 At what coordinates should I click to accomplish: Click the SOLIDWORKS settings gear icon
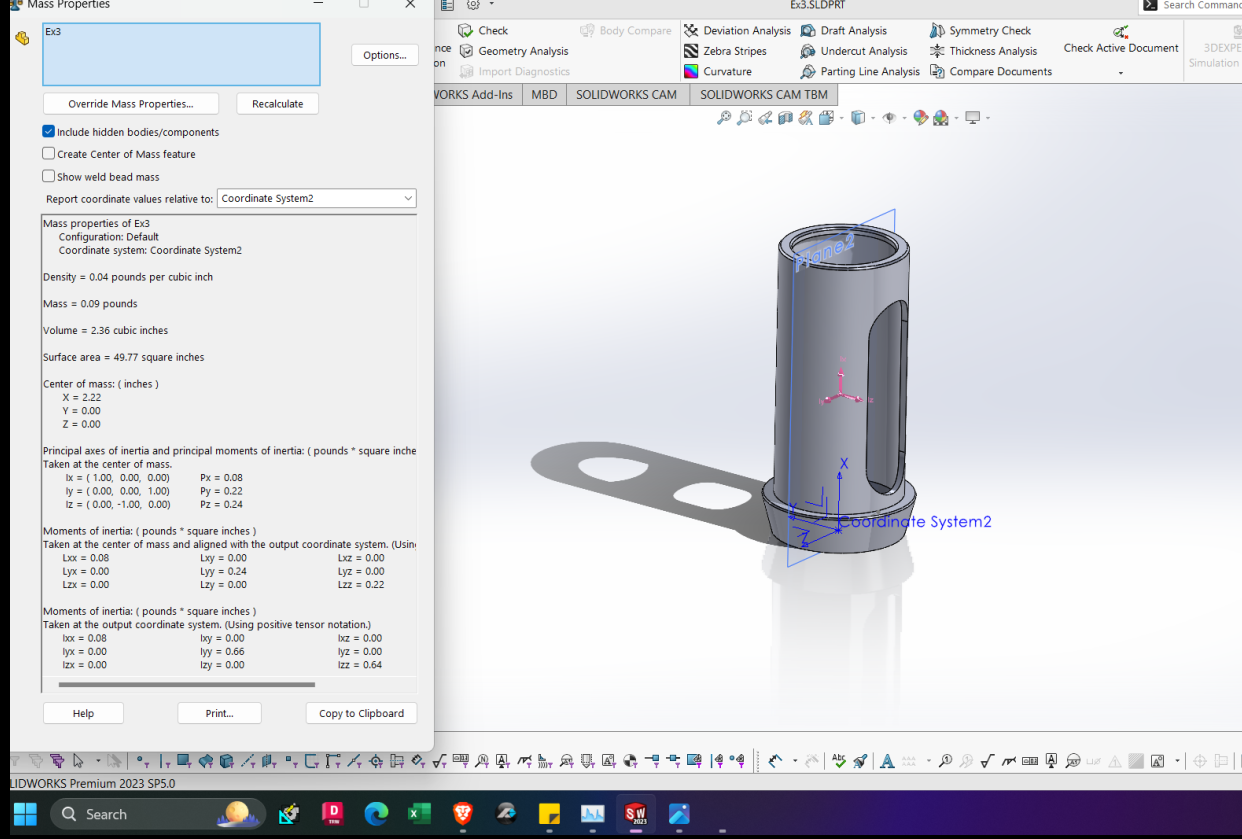point(473,5)
